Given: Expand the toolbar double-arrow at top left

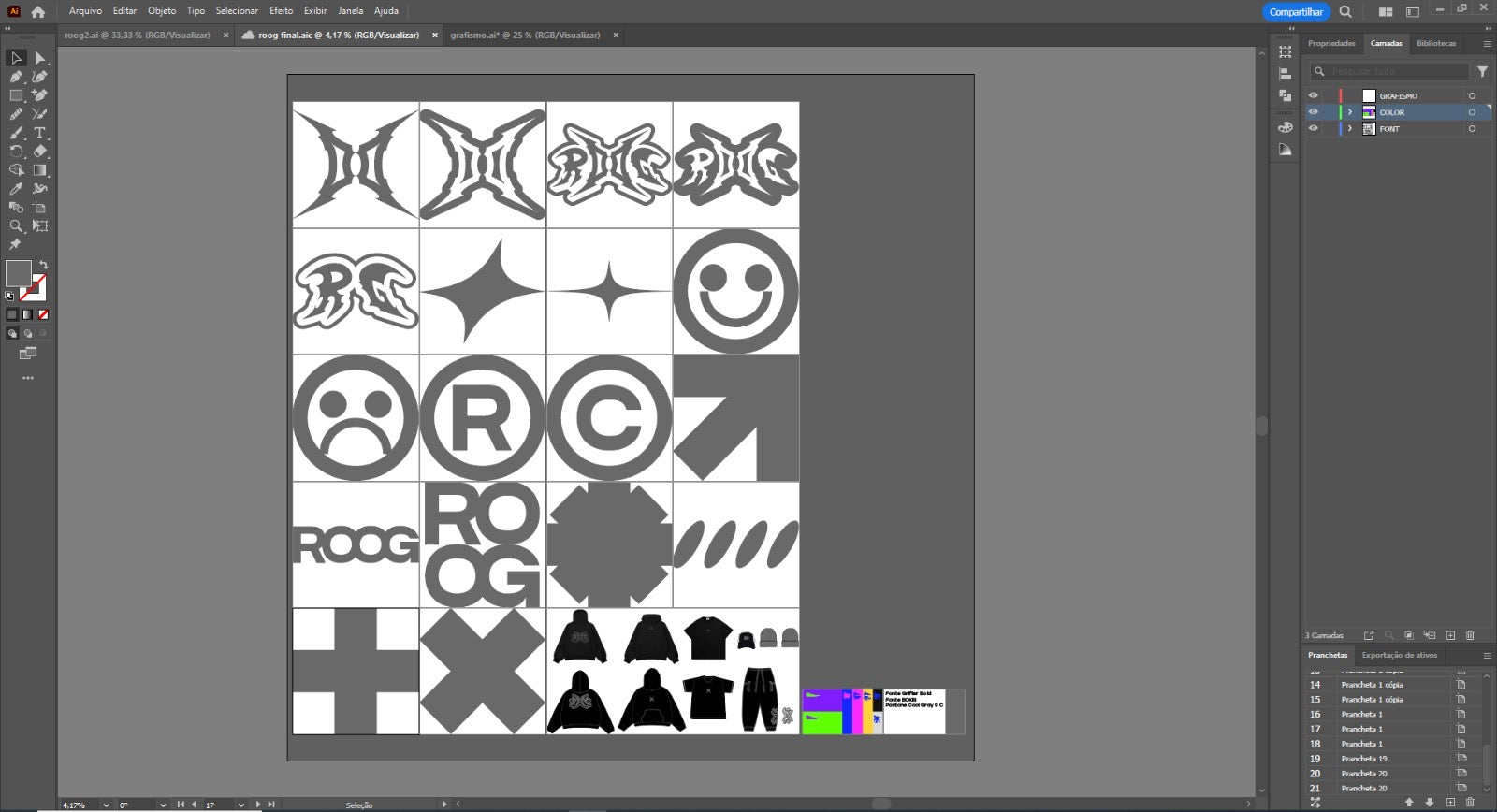Looking at the screenshot, I should (x=7, y=28).
